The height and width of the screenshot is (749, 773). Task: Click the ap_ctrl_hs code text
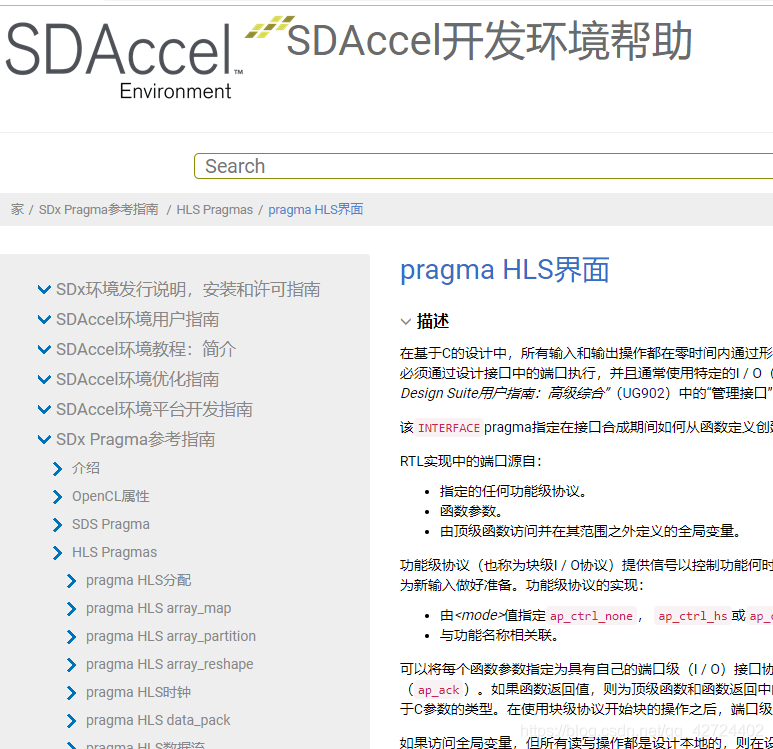coord(693,616)
